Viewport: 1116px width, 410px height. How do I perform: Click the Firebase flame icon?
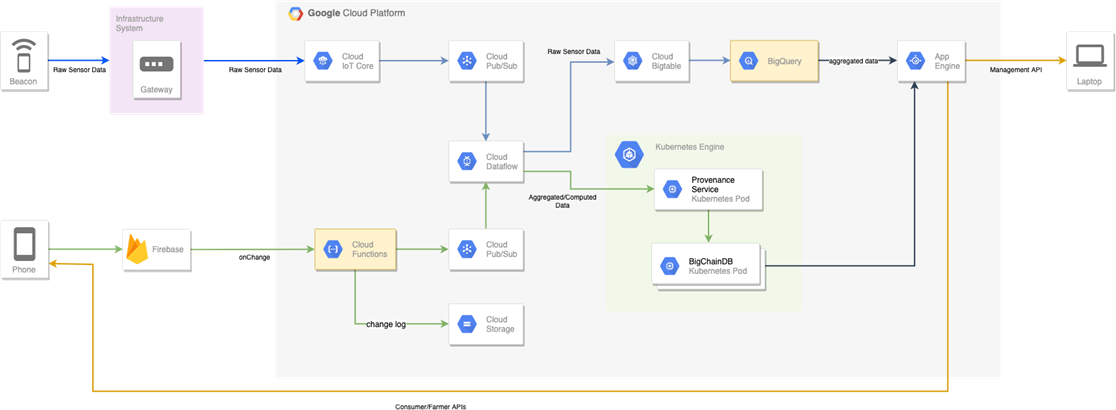139,249
